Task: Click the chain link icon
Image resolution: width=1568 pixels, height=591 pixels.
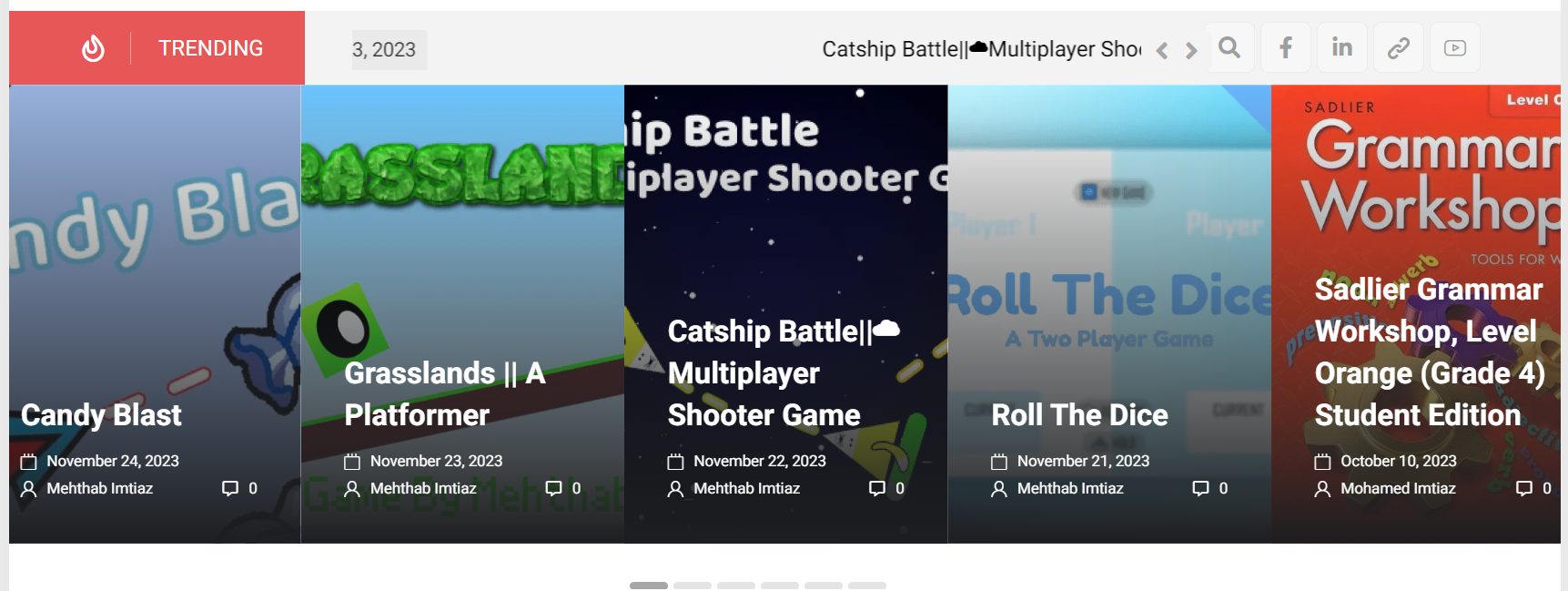Action: coord(1399,47)
